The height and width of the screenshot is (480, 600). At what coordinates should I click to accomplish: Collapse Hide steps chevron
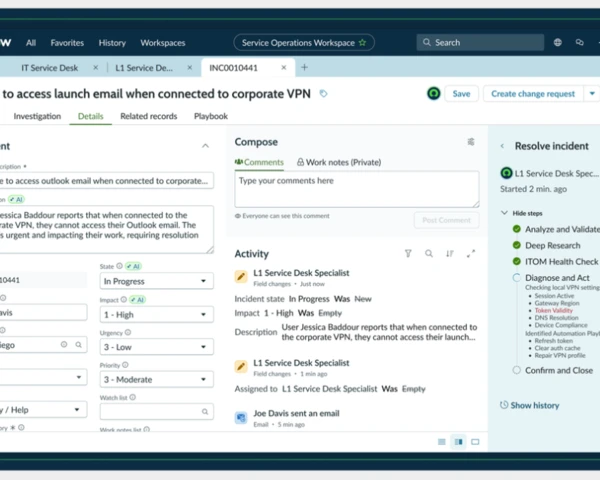pos(504,213)
